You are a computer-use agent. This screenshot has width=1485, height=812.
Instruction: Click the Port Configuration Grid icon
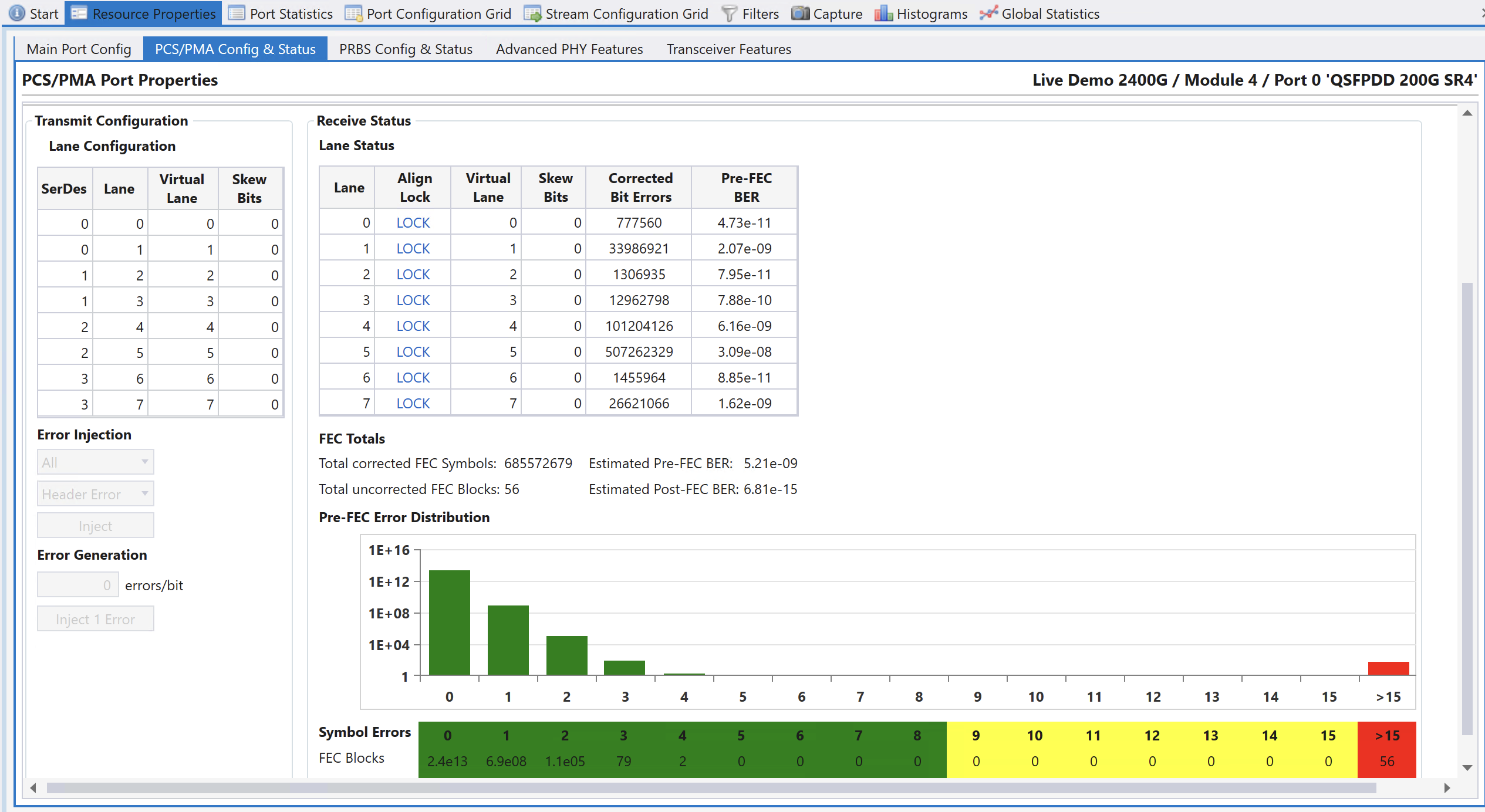click(x=353, y=13)
